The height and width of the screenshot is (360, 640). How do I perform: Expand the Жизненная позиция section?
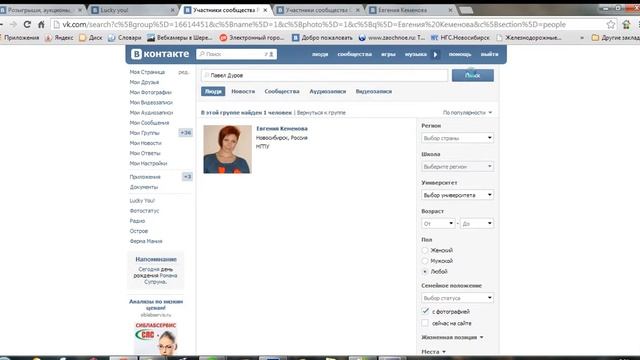coord(452,338)
